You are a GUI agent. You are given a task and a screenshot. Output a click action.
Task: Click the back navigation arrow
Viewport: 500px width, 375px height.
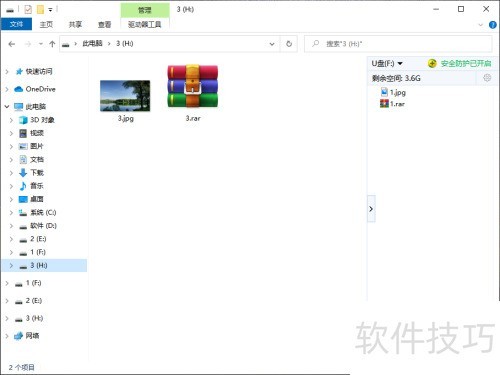(12, 44)
